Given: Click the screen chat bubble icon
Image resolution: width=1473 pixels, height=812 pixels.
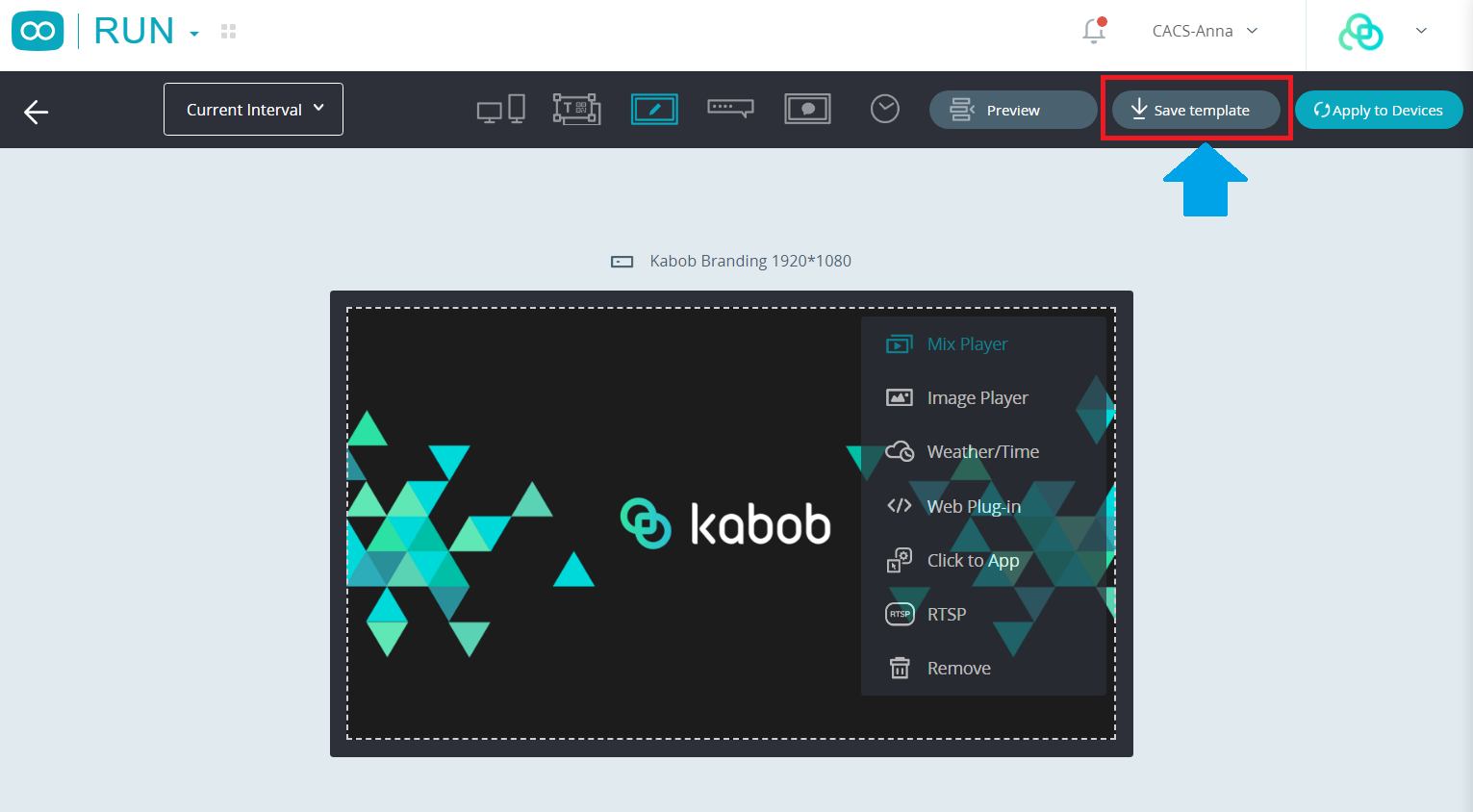Looking at the screenshot, I should point(808,110).
